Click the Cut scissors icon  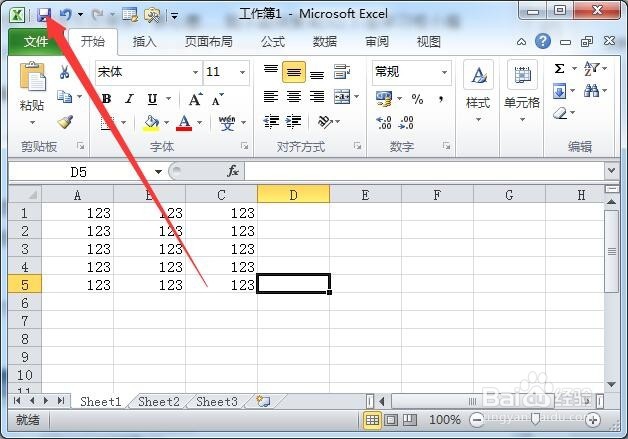[x=64, y=72]
